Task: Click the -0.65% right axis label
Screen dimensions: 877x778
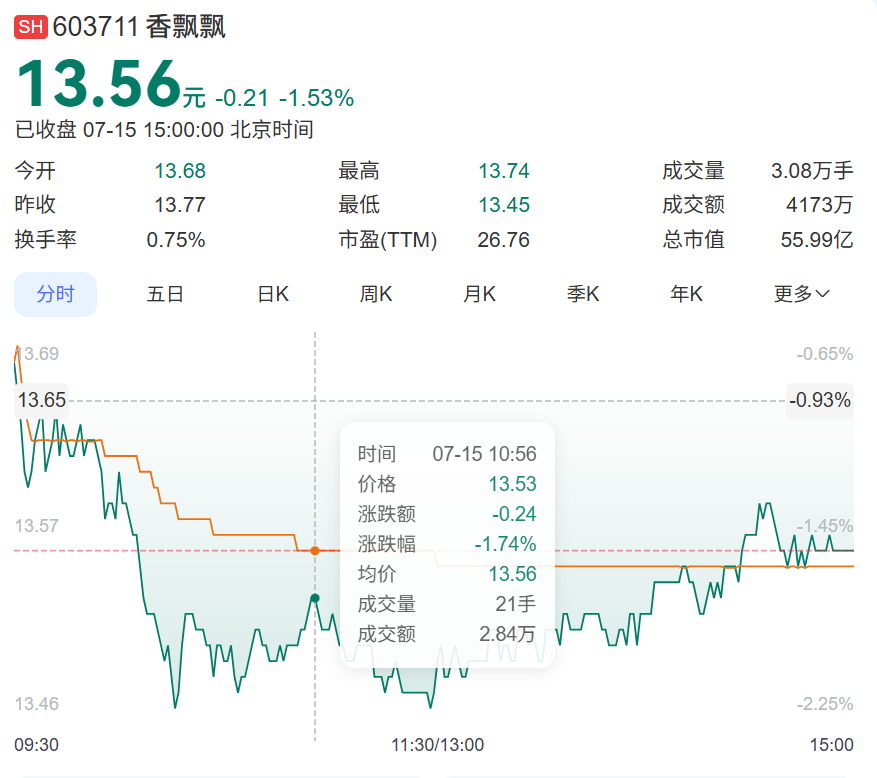Action: click(x=825, y=354)
